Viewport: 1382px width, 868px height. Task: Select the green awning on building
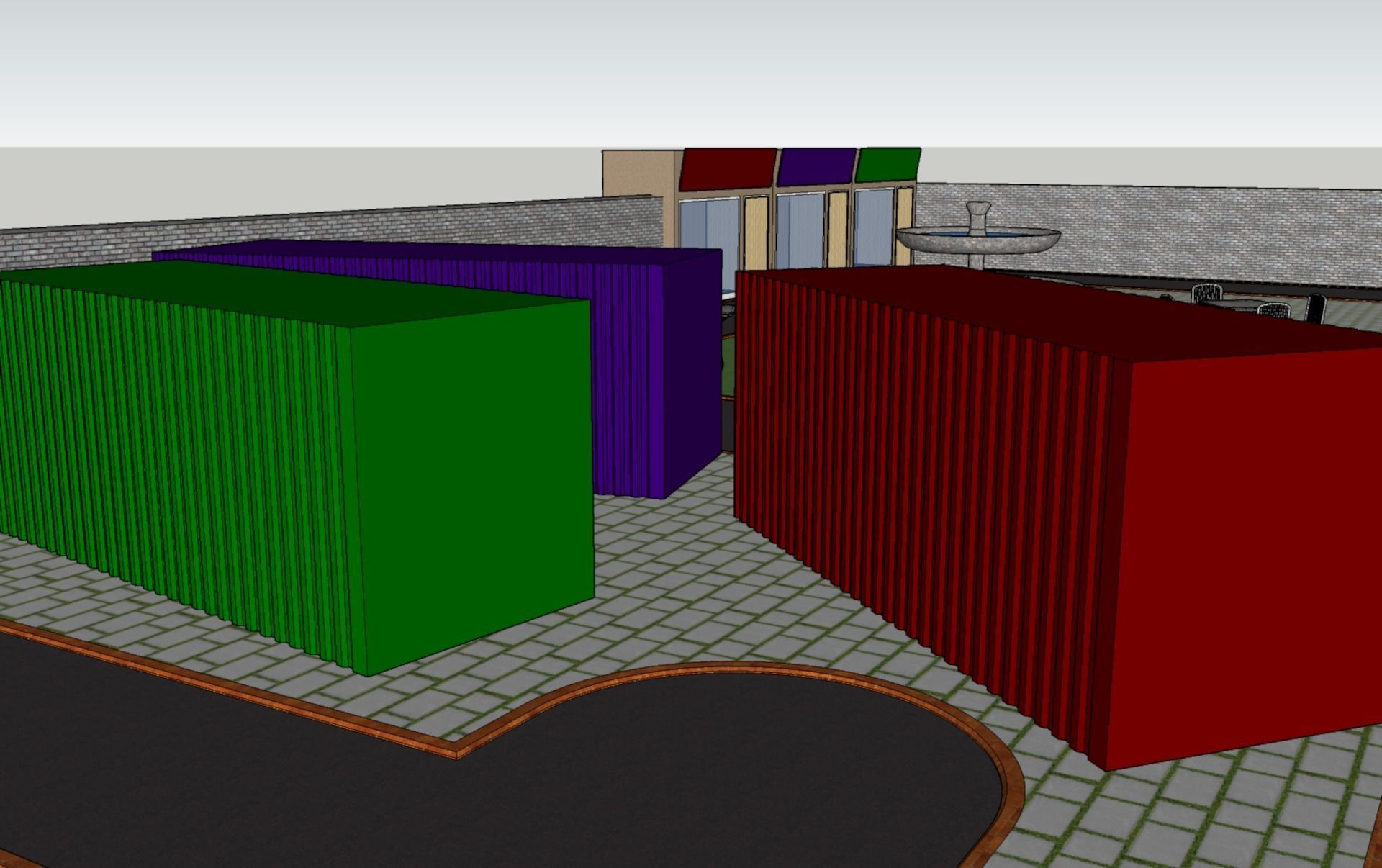click(888, 164)
